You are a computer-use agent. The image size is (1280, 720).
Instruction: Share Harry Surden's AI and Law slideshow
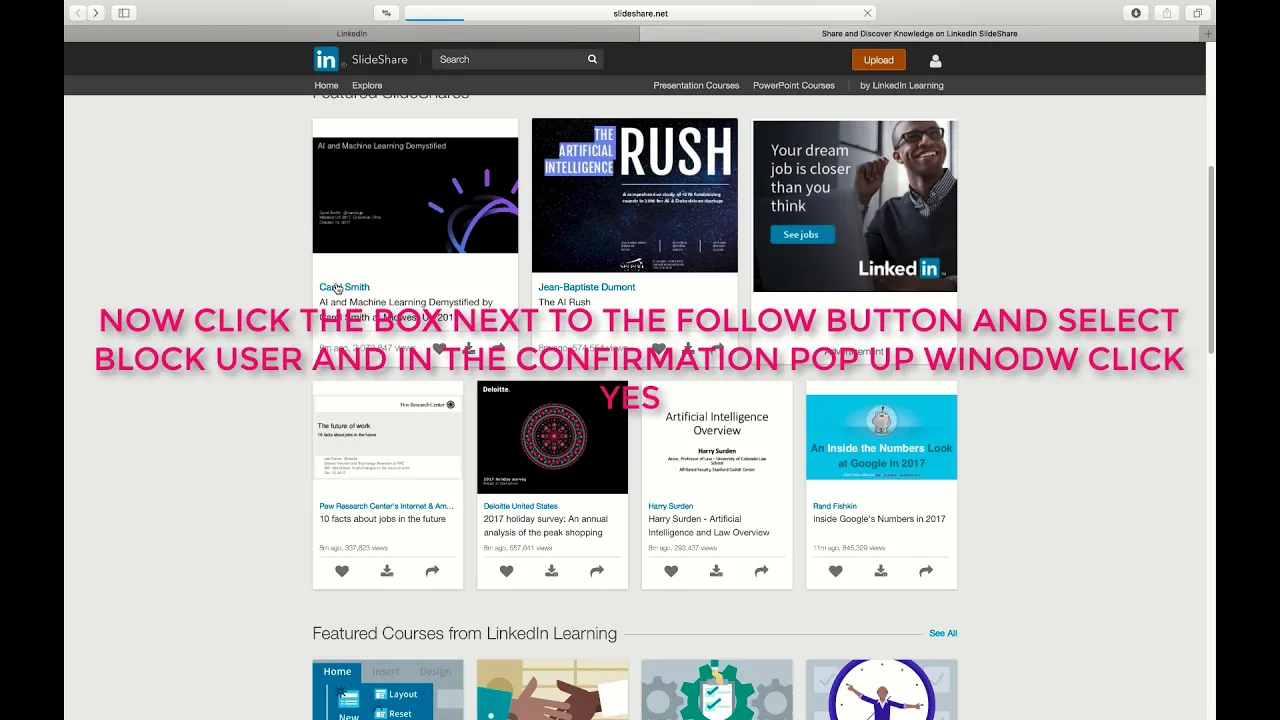click(x=761, y=571)
